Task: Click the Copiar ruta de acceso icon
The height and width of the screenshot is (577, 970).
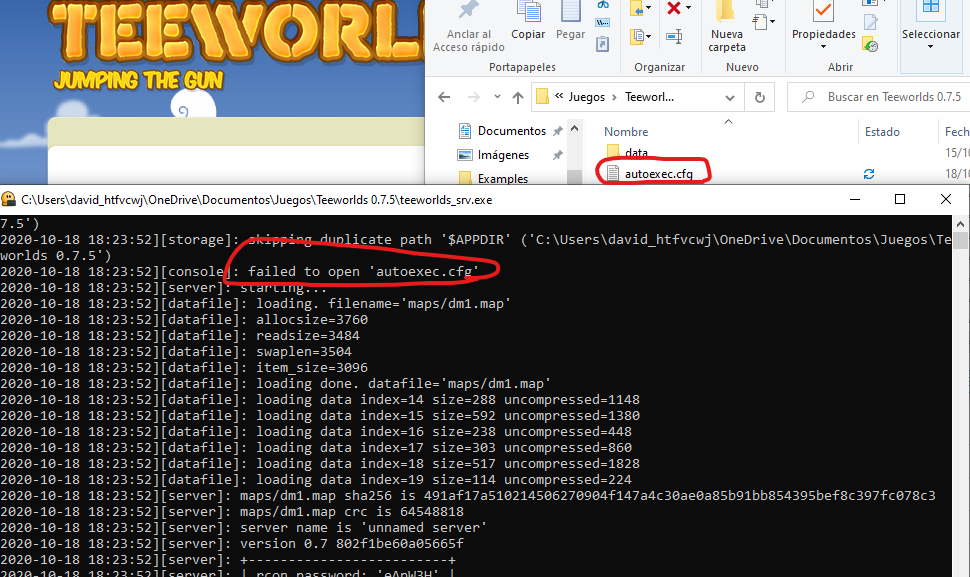Action: click(603, 23)
